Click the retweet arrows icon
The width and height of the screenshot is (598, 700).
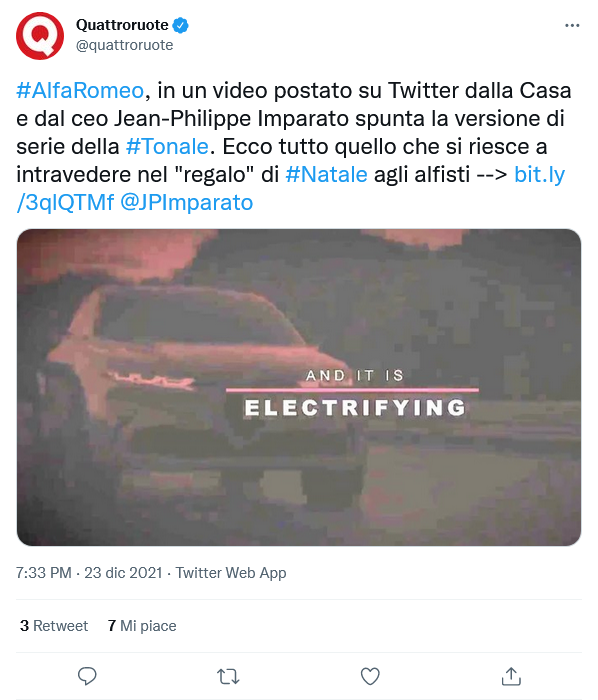click(228, 676)
